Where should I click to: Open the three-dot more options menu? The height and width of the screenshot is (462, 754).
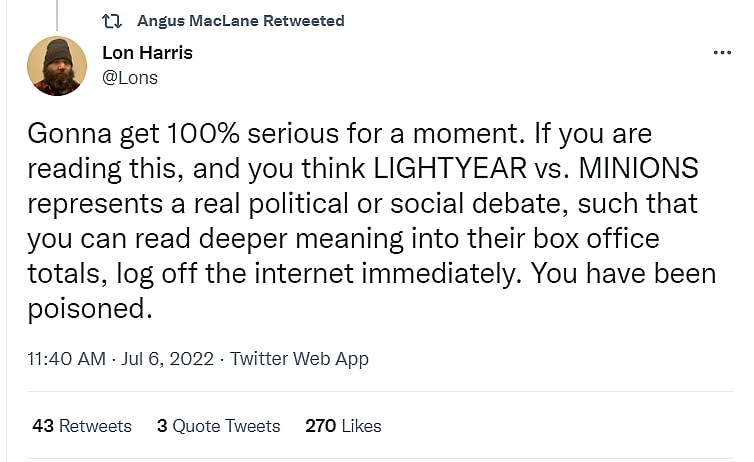722,53
